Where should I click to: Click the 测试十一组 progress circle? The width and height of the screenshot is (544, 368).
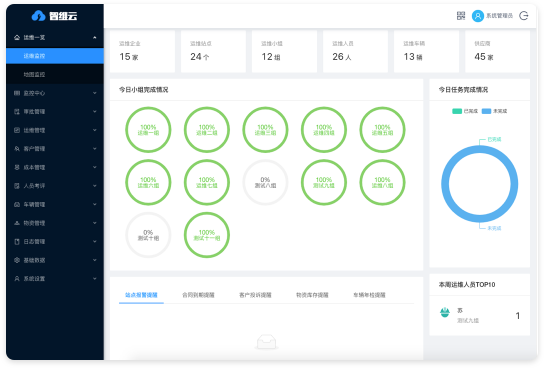coord(207,235)
